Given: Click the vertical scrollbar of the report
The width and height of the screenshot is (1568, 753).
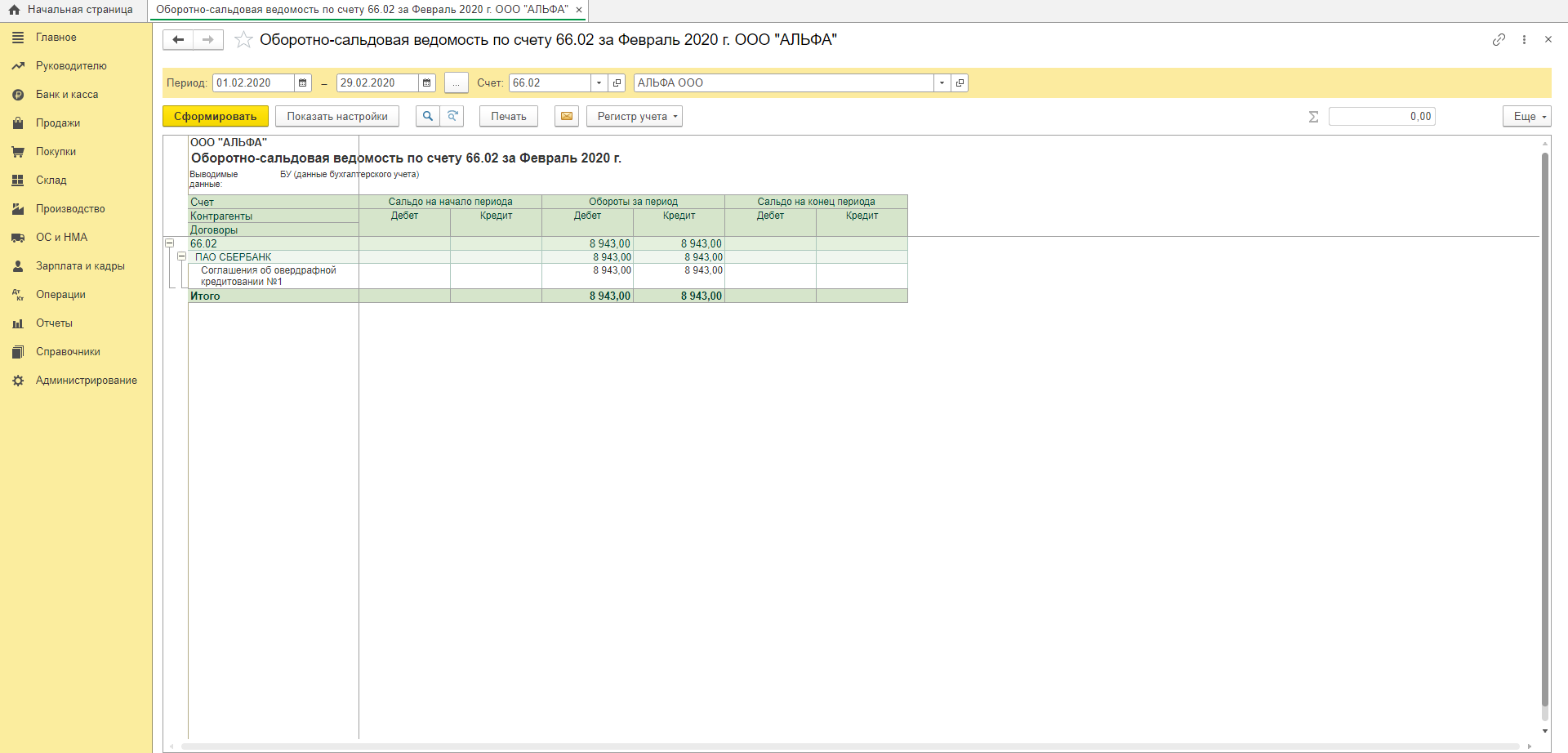Looking at the screenshot, I should [x=1544, y=429].
